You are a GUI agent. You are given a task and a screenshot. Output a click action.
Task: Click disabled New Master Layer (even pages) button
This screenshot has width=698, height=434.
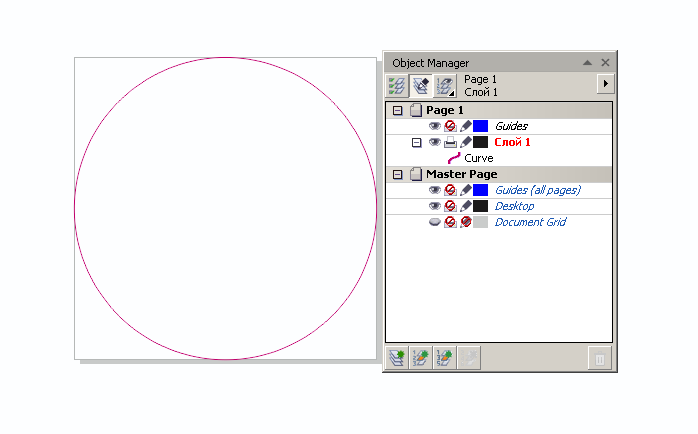point(469,358)
